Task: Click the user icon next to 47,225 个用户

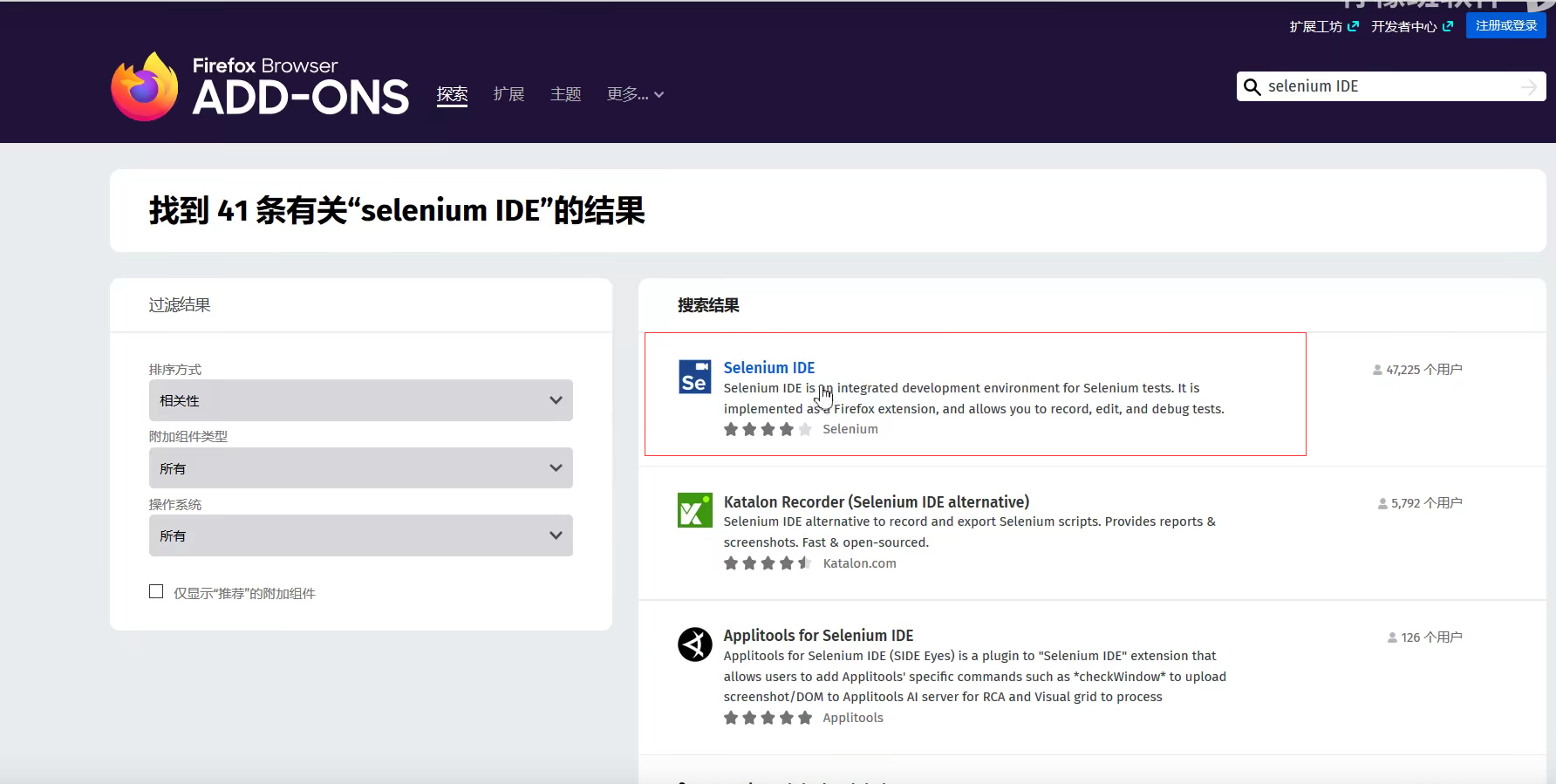Action: [x=1378, y=370]
